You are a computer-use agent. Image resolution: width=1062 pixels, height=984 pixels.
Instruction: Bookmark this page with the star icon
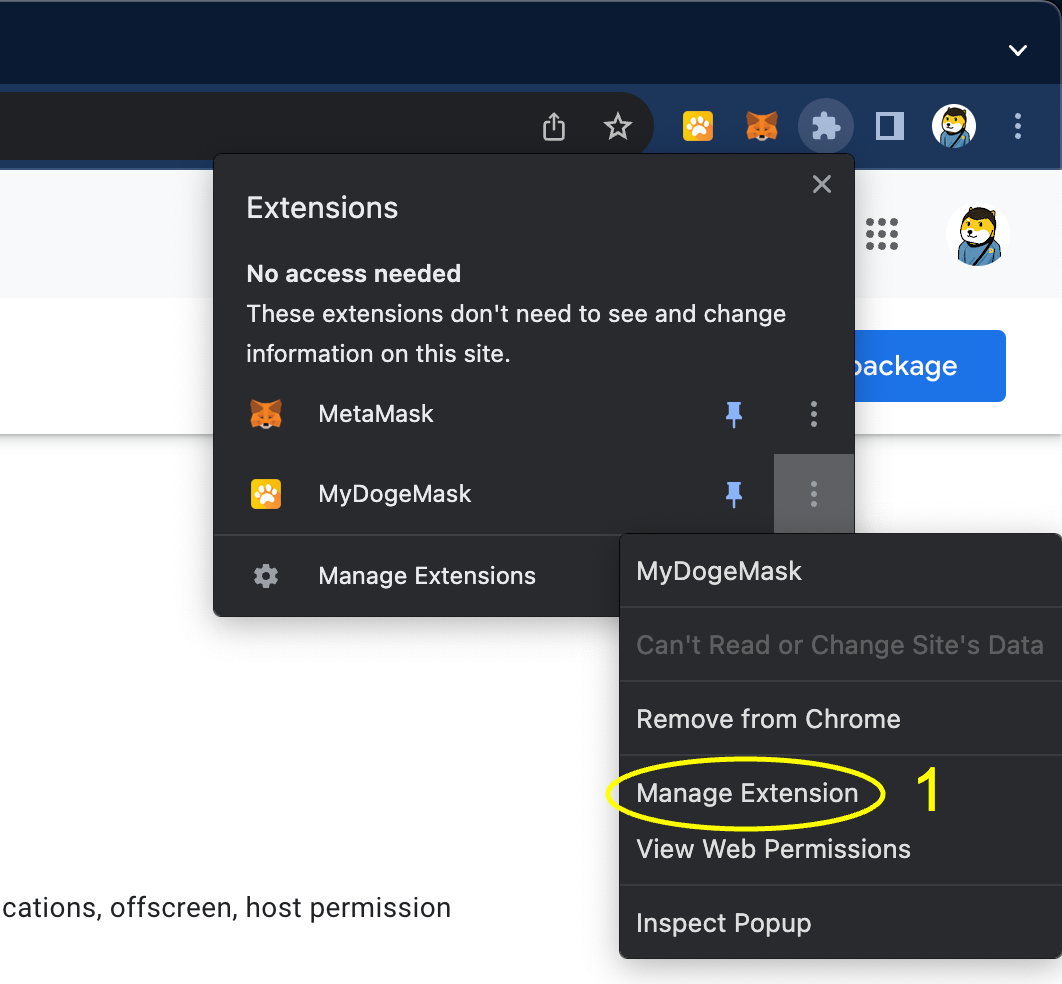coord(618,127)
